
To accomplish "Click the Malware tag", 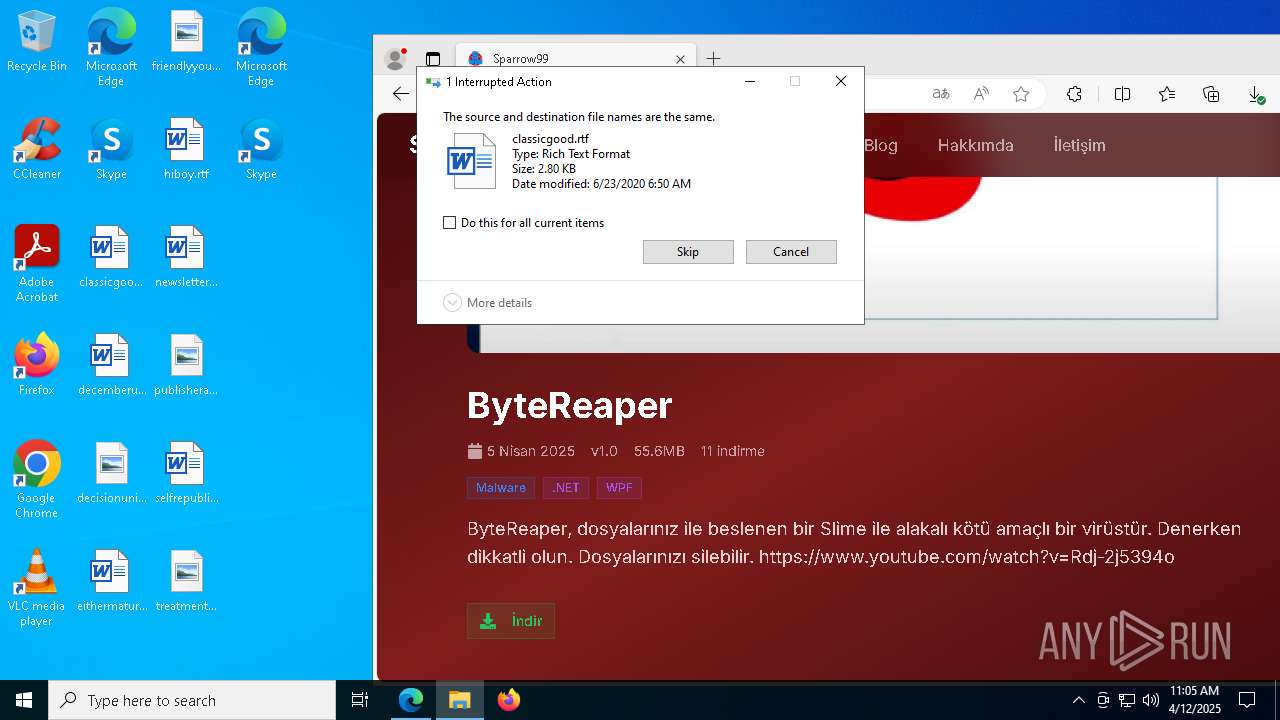I will (x=501, y=488).
